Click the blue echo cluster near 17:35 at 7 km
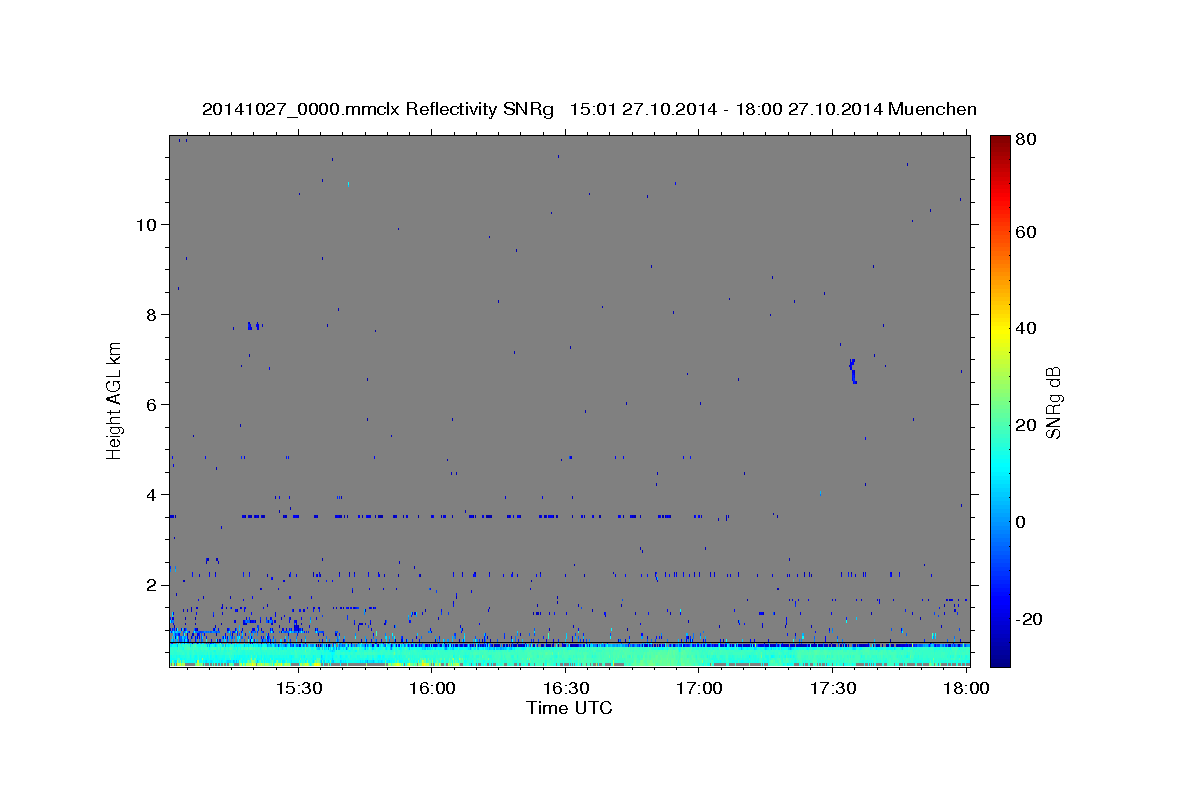This screenshot has height=800, width=1200. tap(852, 371)
